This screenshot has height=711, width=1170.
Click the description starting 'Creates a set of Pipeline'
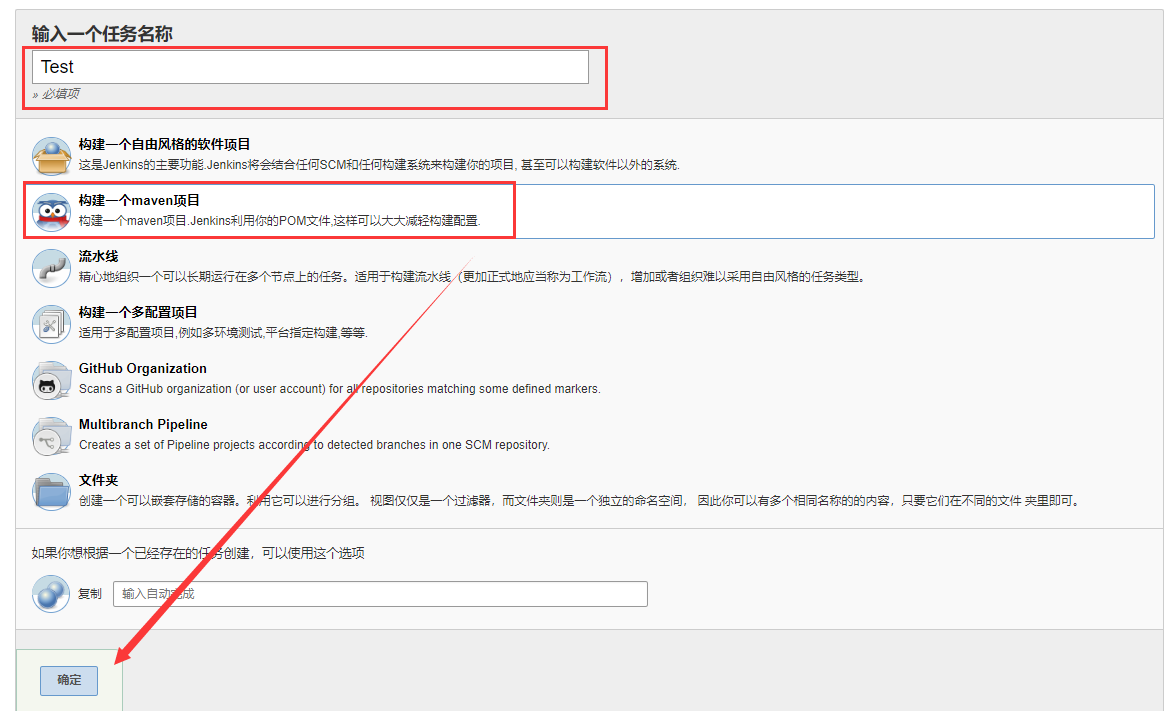tap(314, 445)
